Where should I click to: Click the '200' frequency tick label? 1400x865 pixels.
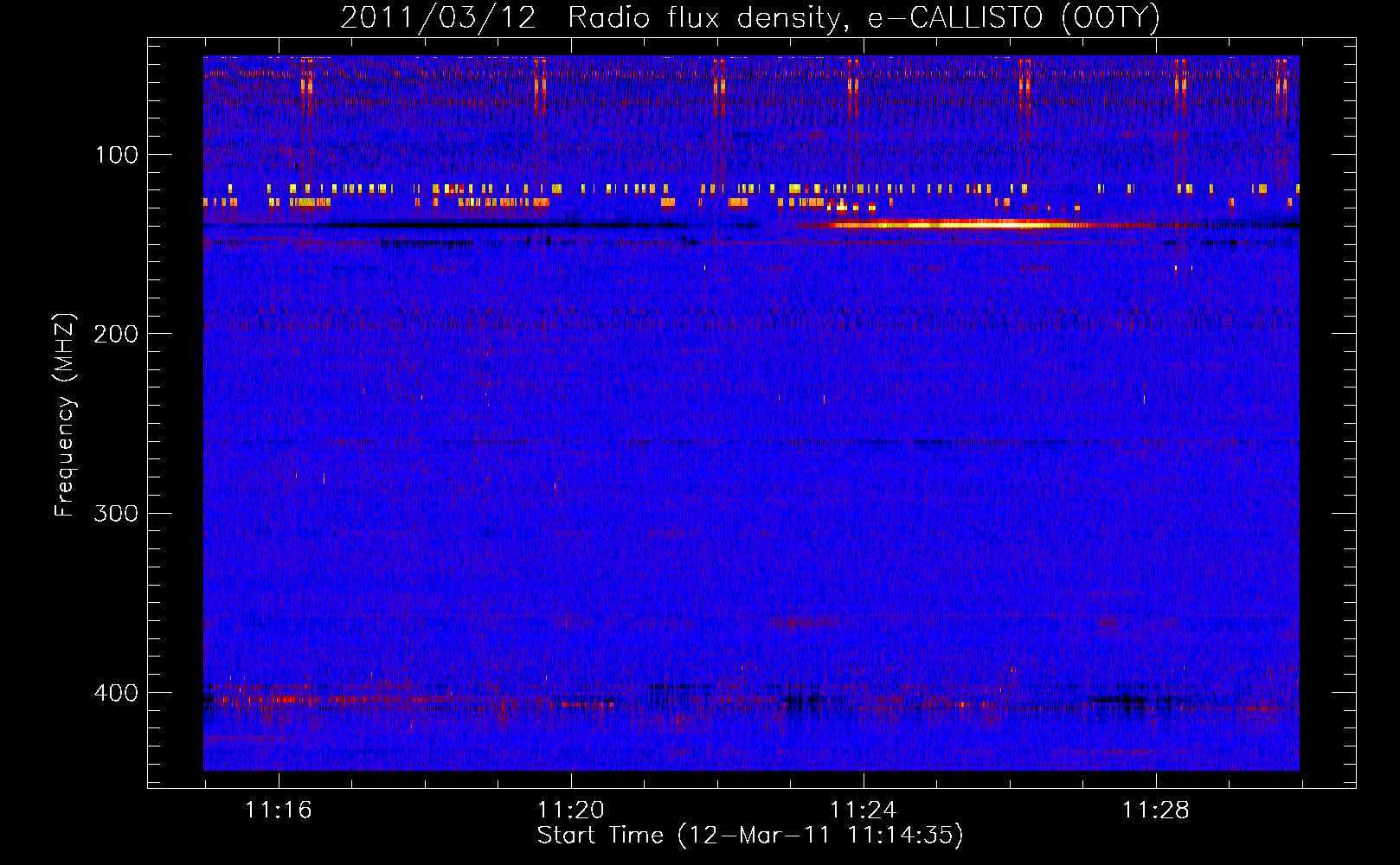pos(116,334)
